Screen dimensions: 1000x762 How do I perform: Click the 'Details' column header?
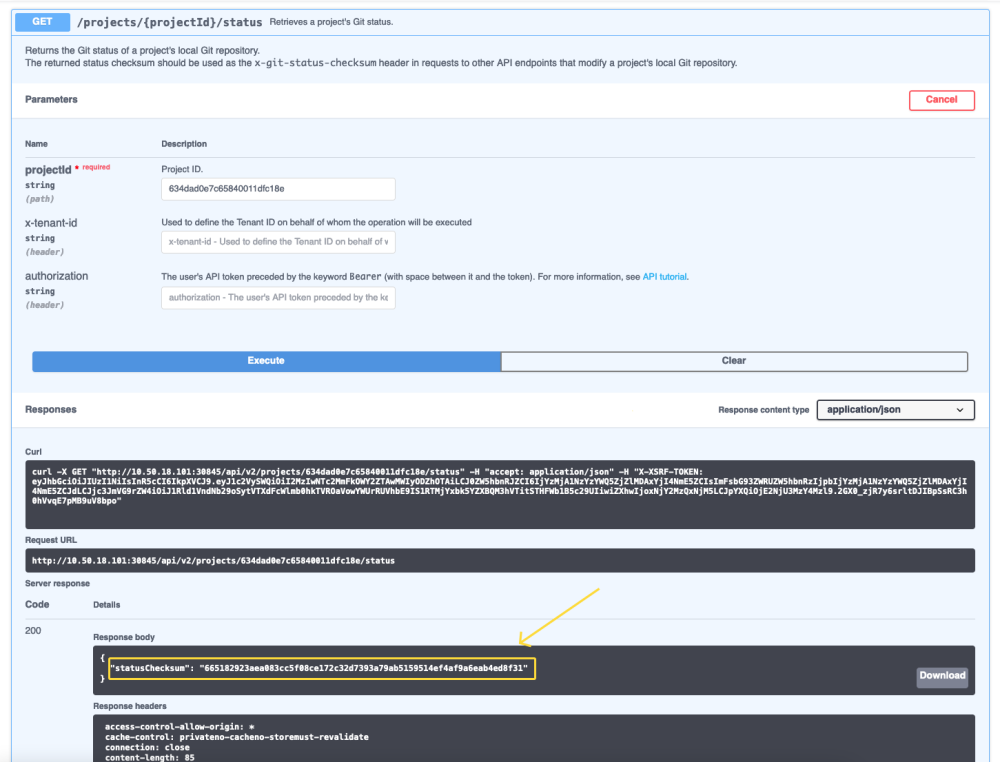click(107, 604)
